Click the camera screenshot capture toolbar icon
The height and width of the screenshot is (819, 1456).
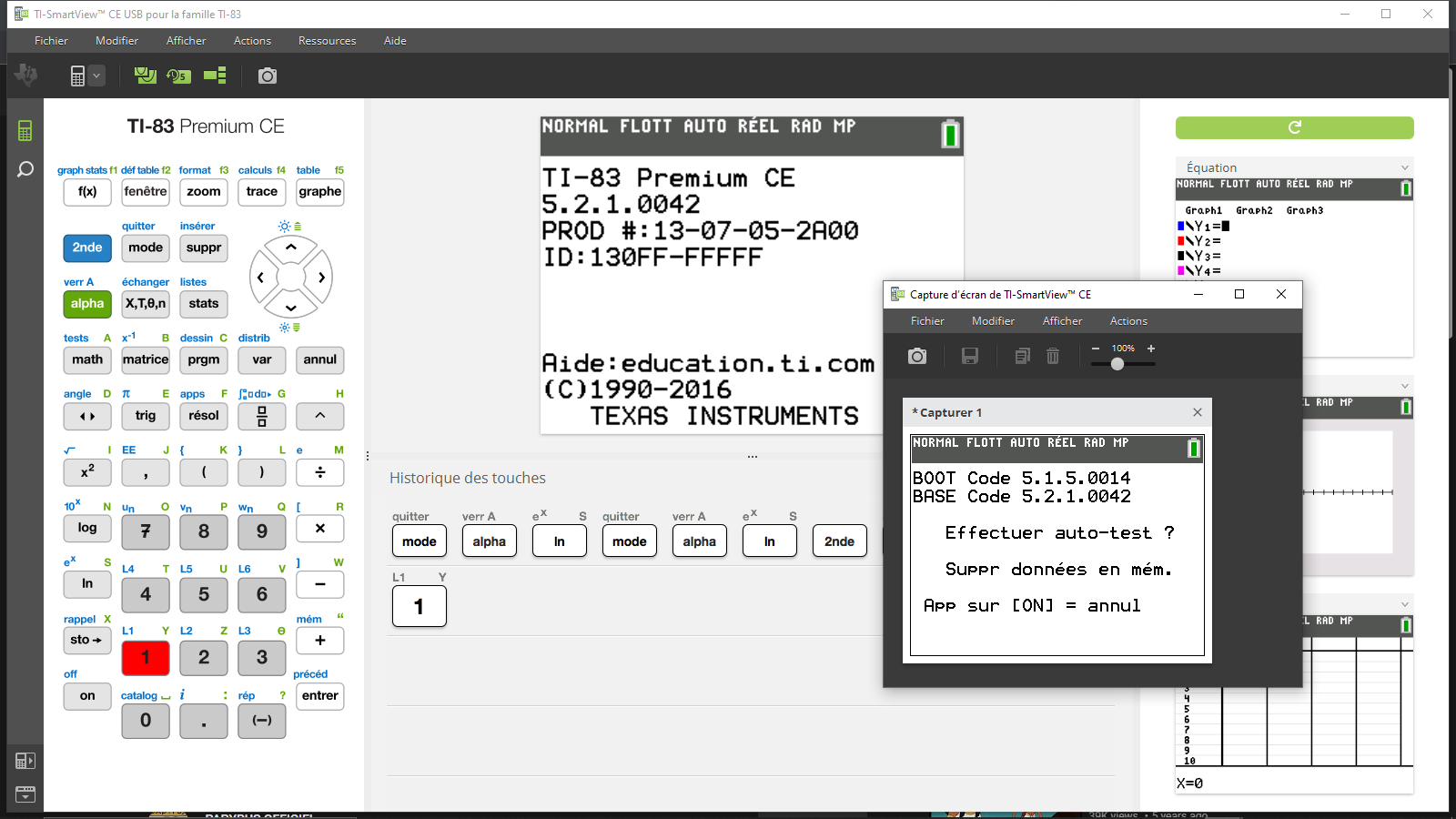pos(267,76)
